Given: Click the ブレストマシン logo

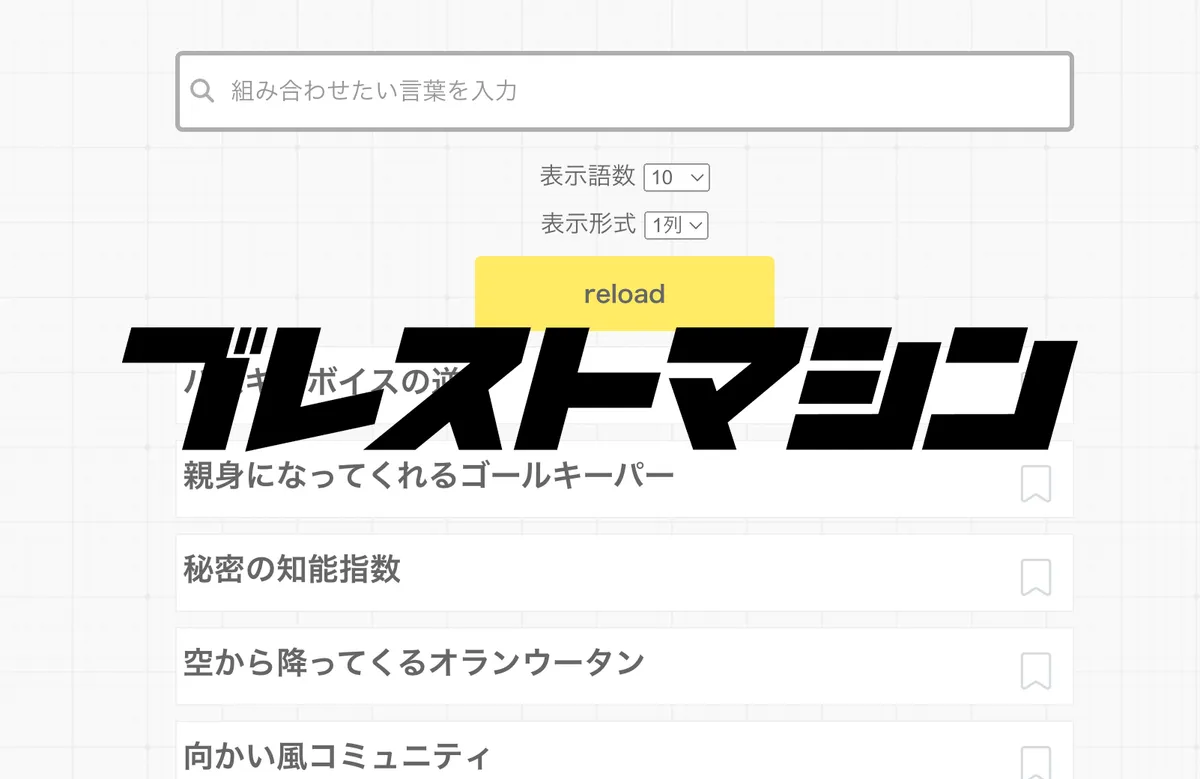Looking at the screenshot, I should (x=600, y=385).
